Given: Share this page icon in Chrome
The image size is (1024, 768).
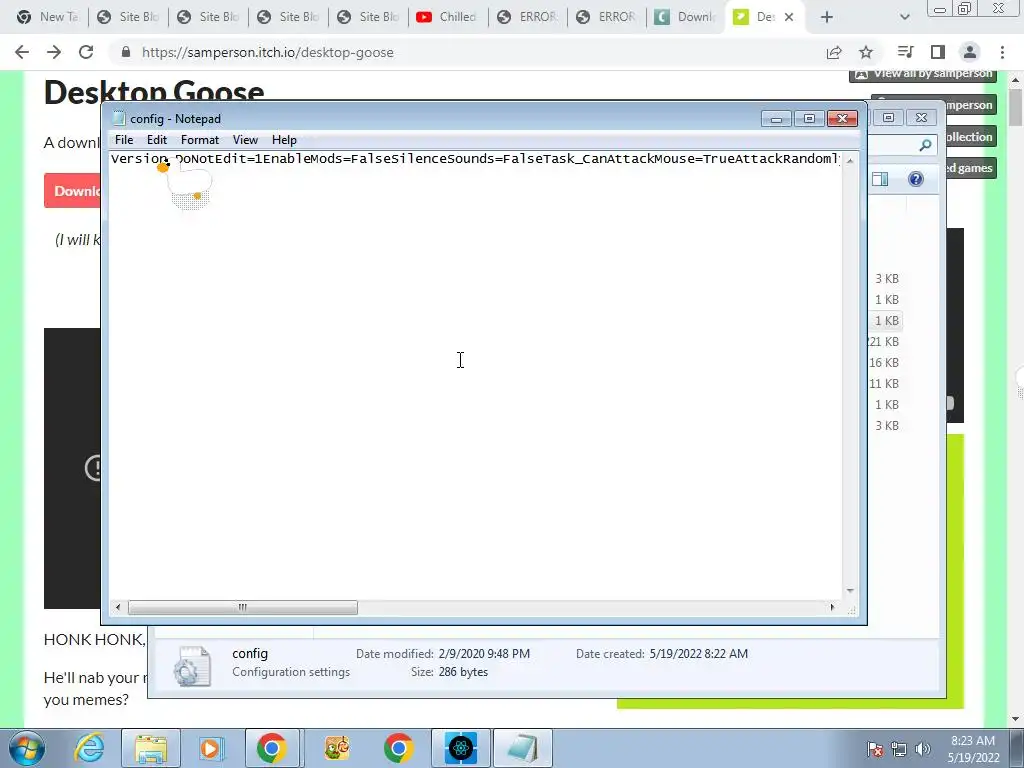Looking at the screenshot, I should 834,52.
